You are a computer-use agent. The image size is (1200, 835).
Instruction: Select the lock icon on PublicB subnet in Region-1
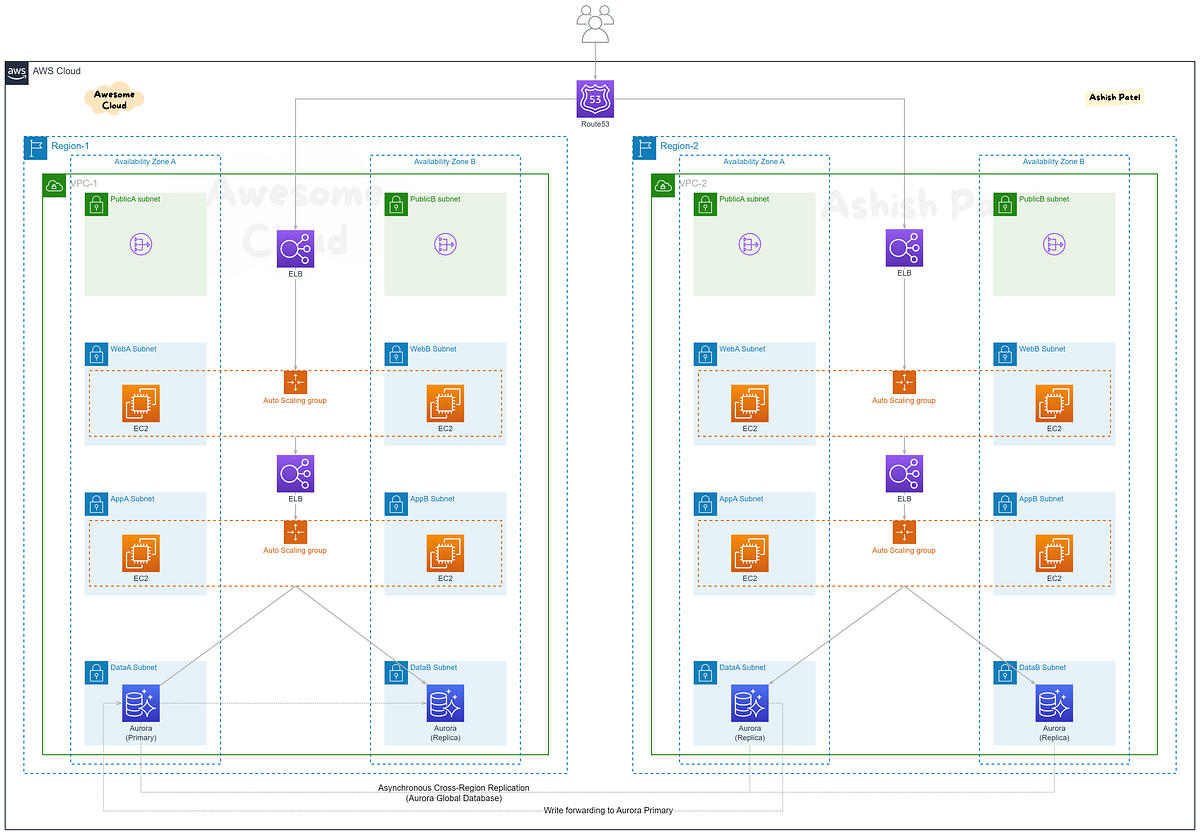pos(396,203)
